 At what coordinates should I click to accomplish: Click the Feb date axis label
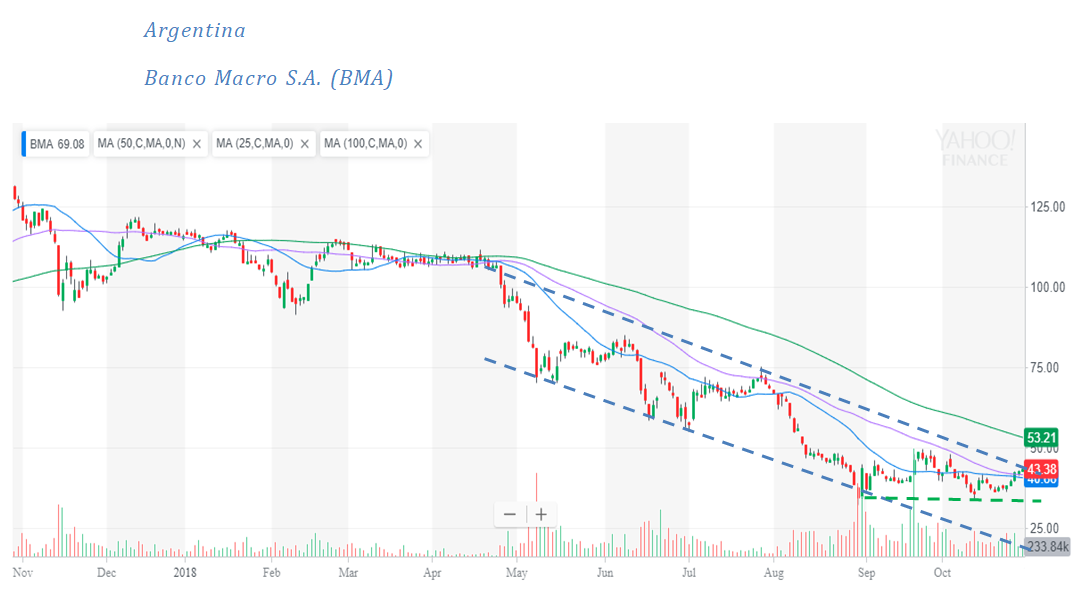271,572
